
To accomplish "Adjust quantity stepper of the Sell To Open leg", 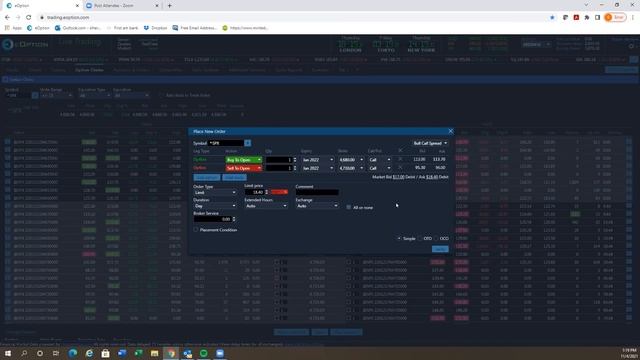I will (x=295, y=168).
